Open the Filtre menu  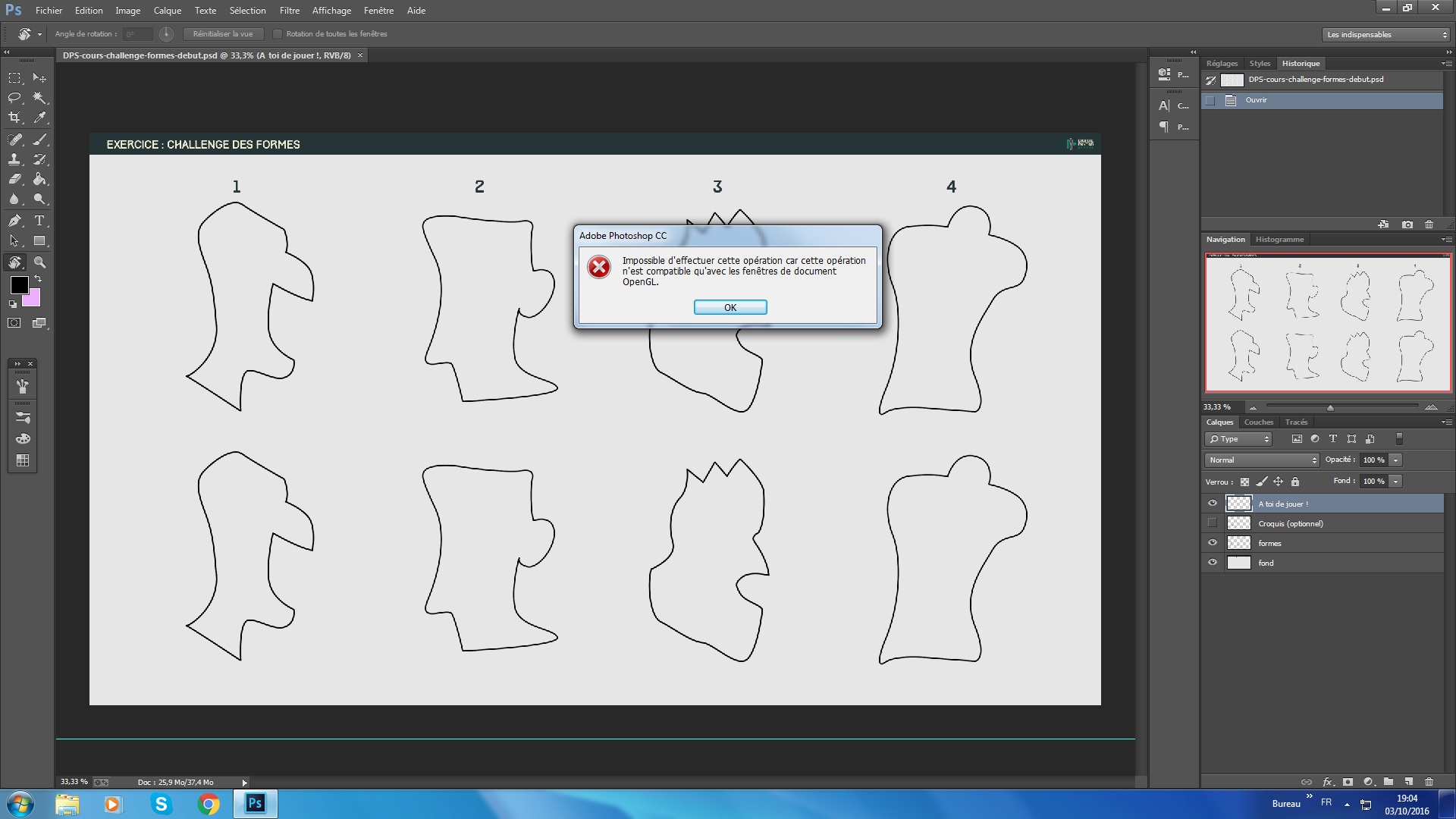click(x=289, y=11)
